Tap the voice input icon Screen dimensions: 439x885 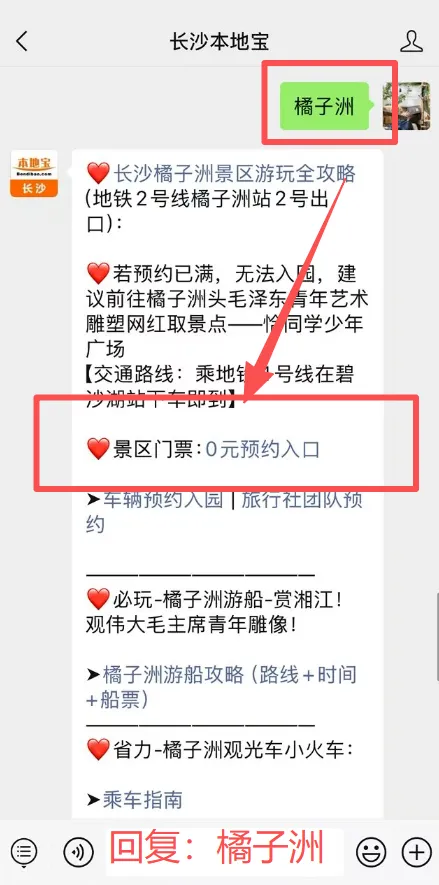pyautogui.click(x=78, y=851)
